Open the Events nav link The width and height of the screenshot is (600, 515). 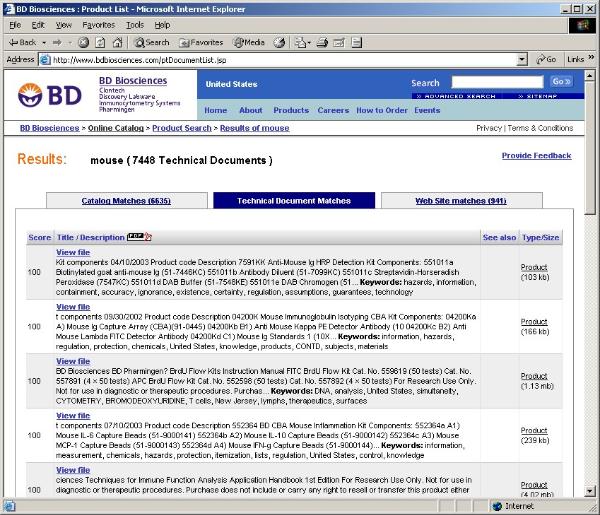[427, 110]
